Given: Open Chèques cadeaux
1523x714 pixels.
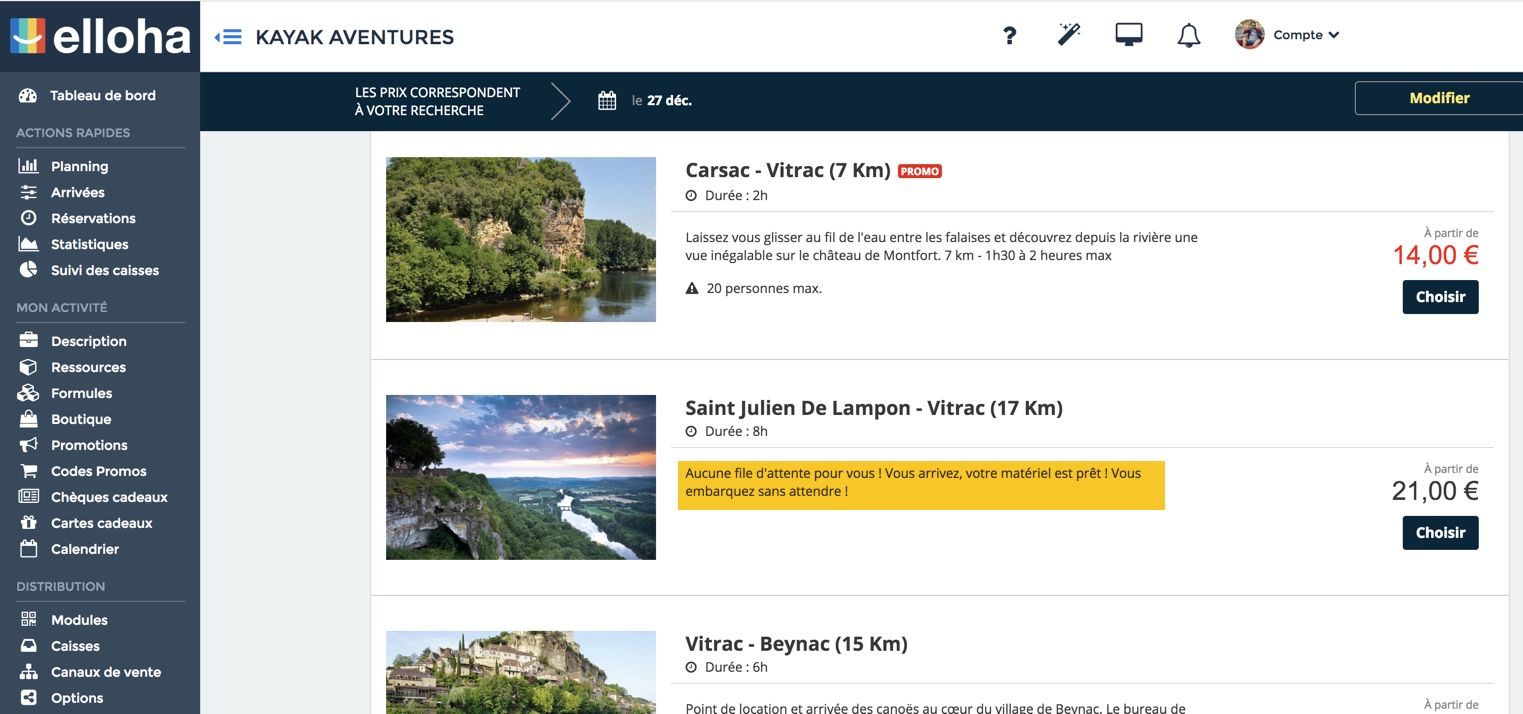Looking at the screenshot, I should 109,498.
